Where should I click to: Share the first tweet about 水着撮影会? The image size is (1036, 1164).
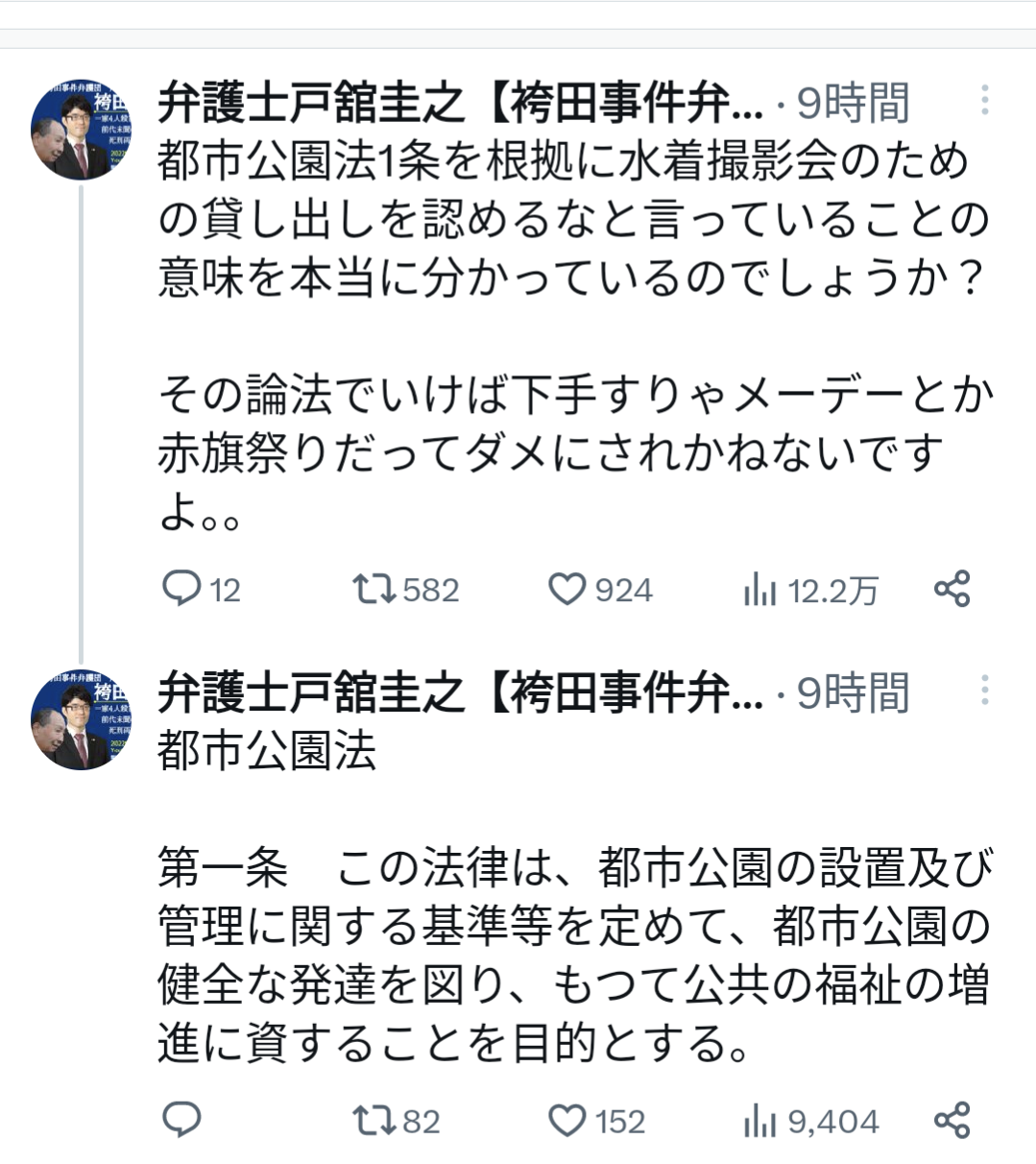point(952,589)
